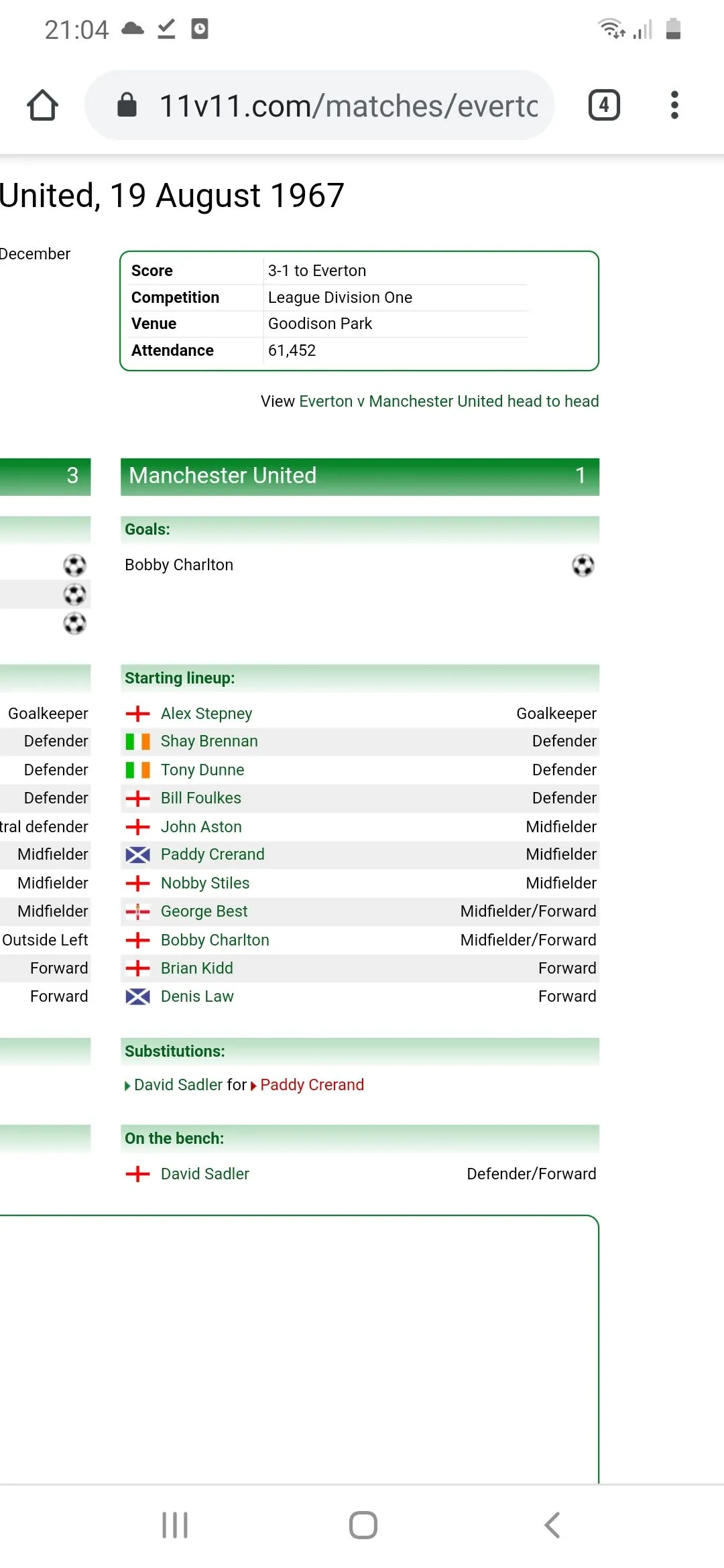Viewport: 724px width, 1568px height.
Task: Tap the Northern Ireland flag by George Best
Action: coord(138,911)
